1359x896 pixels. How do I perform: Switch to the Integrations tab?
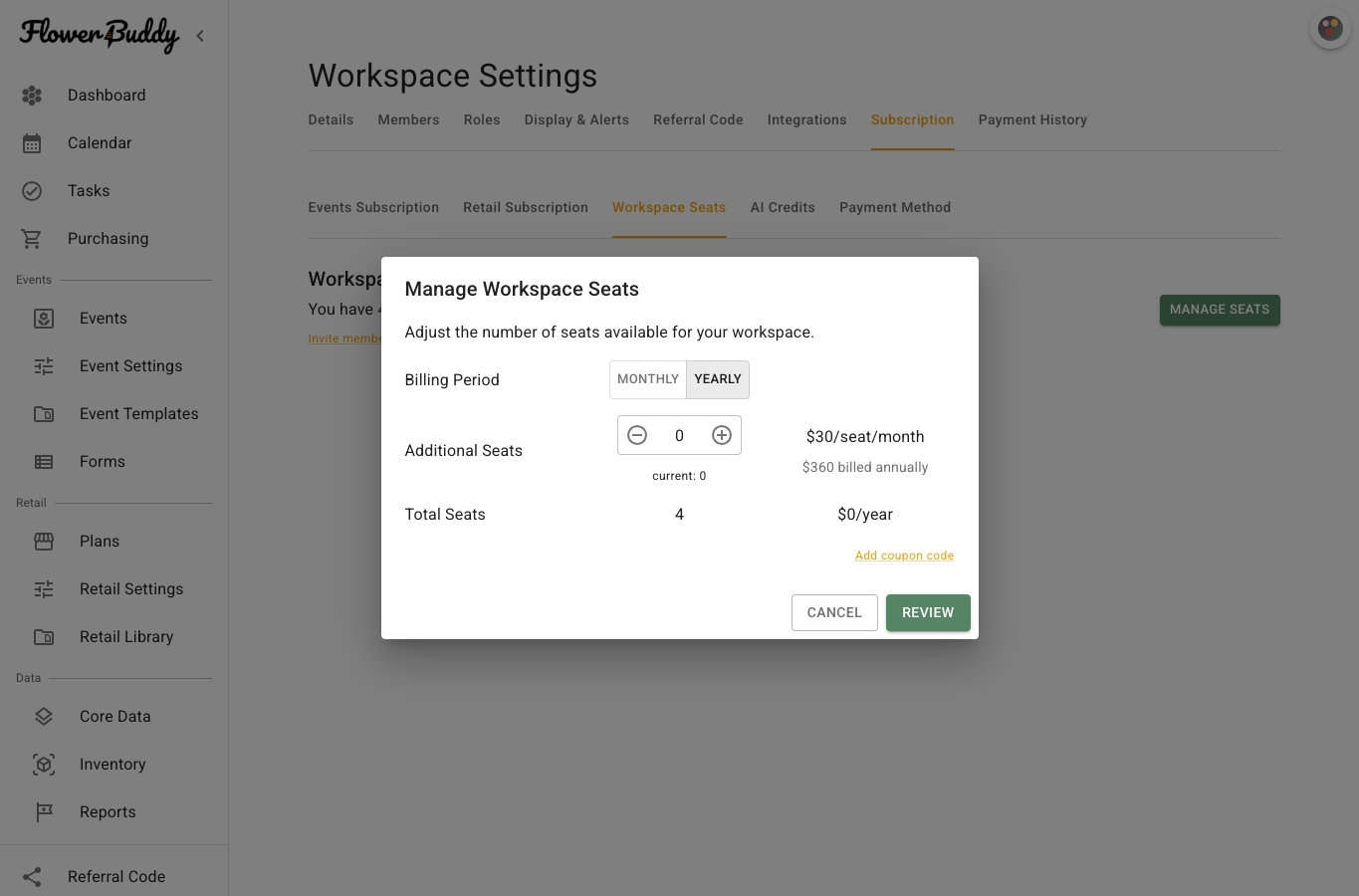point(806,120)
